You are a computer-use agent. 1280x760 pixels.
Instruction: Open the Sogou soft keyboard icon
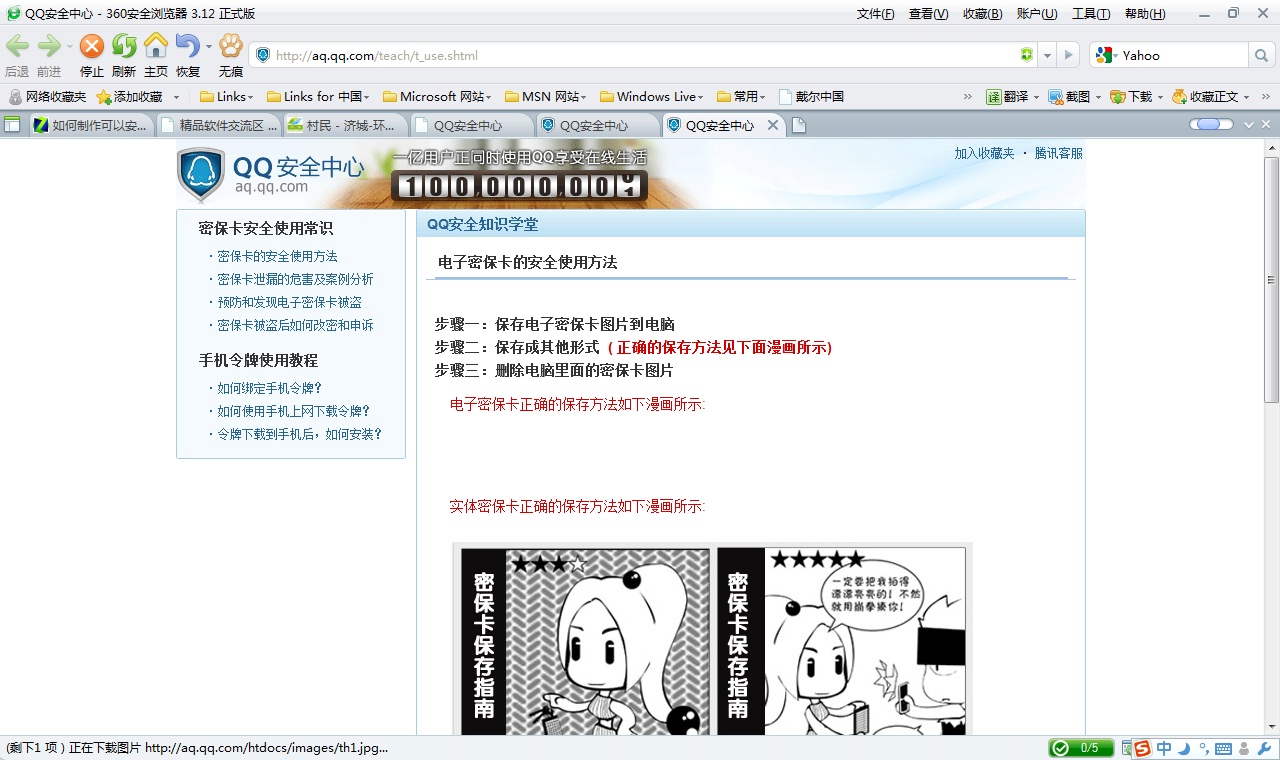click(1223, 748)
